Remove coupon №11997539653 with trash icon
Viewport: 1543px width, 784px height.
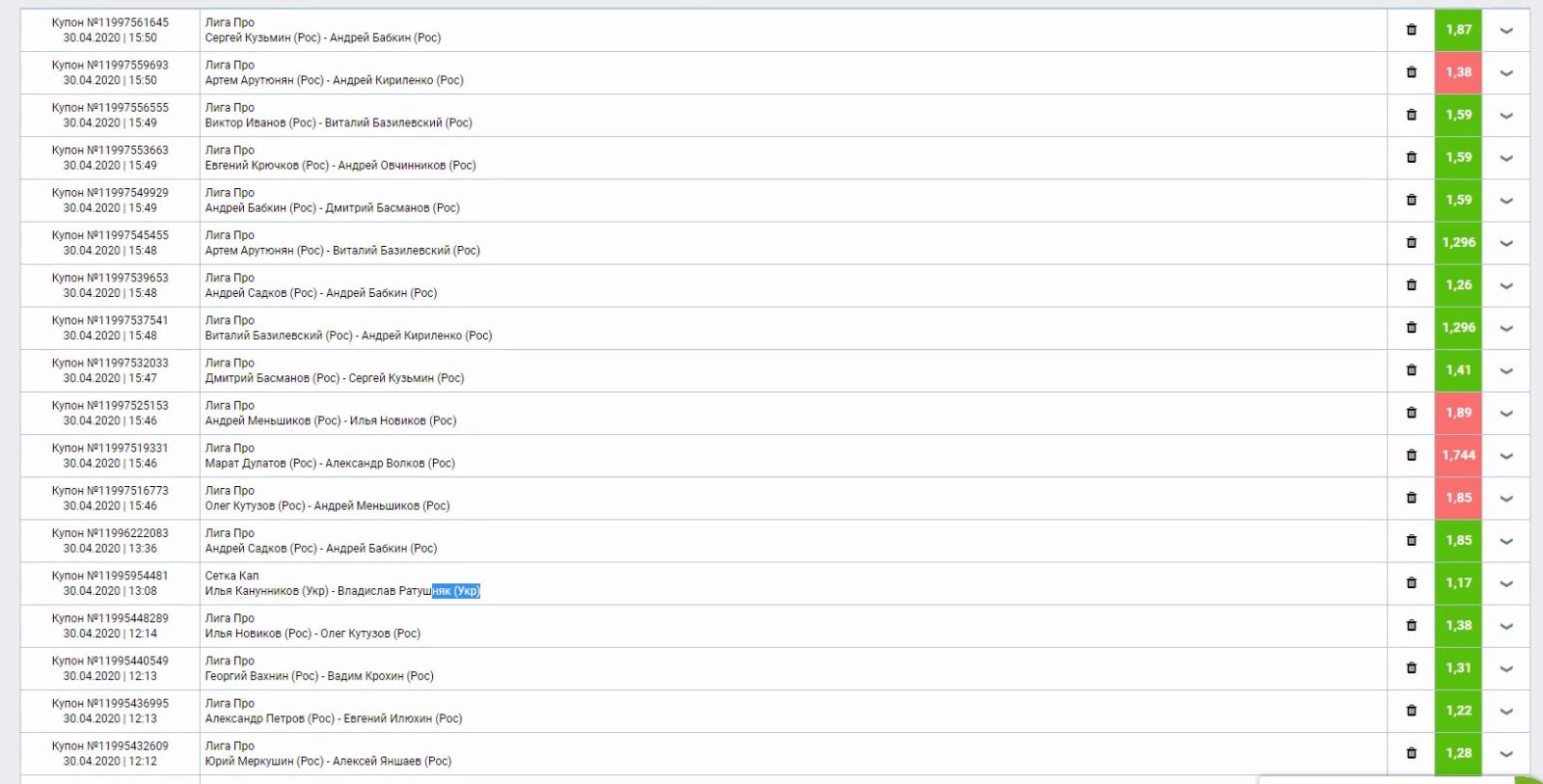[1411, 284]
